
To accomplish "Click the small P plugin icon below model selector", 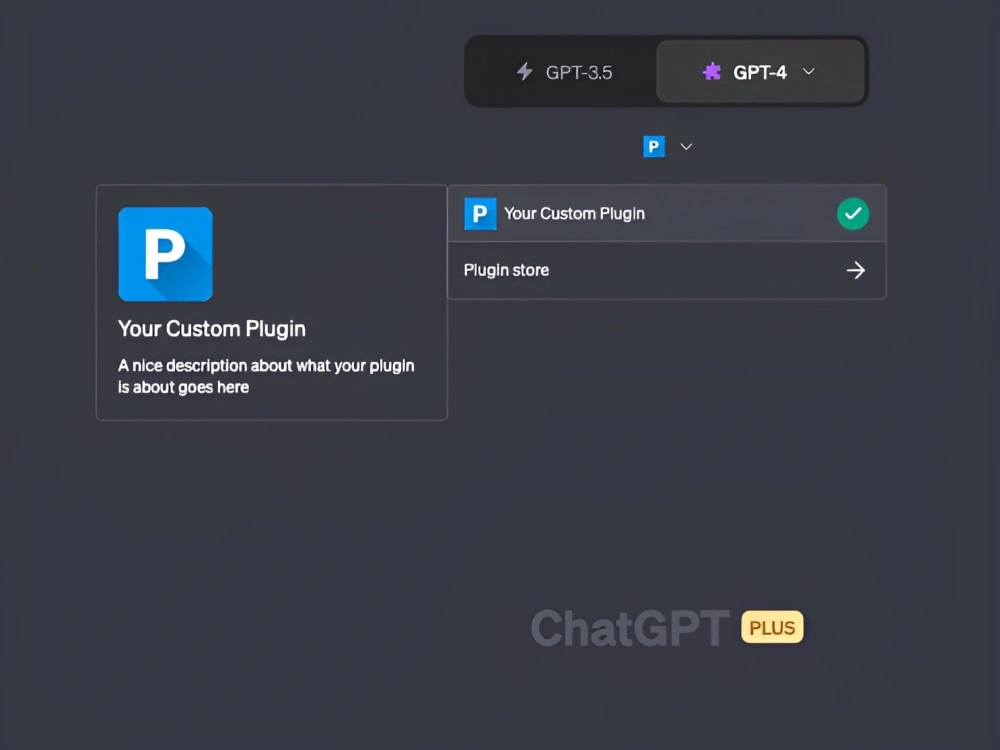I will tap(654, 147).
